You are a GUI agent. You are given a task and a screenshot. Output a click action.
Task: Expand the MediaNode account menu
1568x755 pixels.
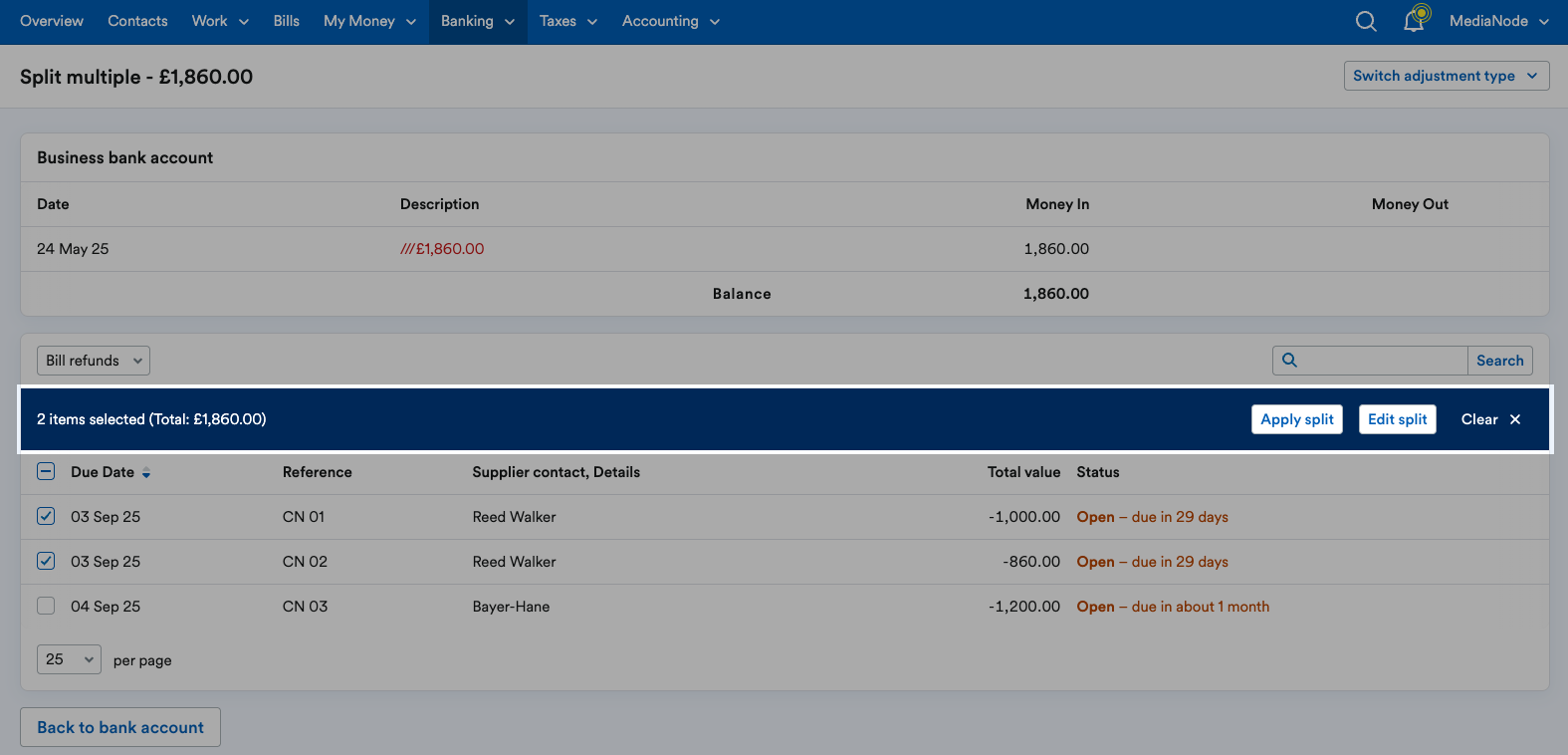point(1499,21)
